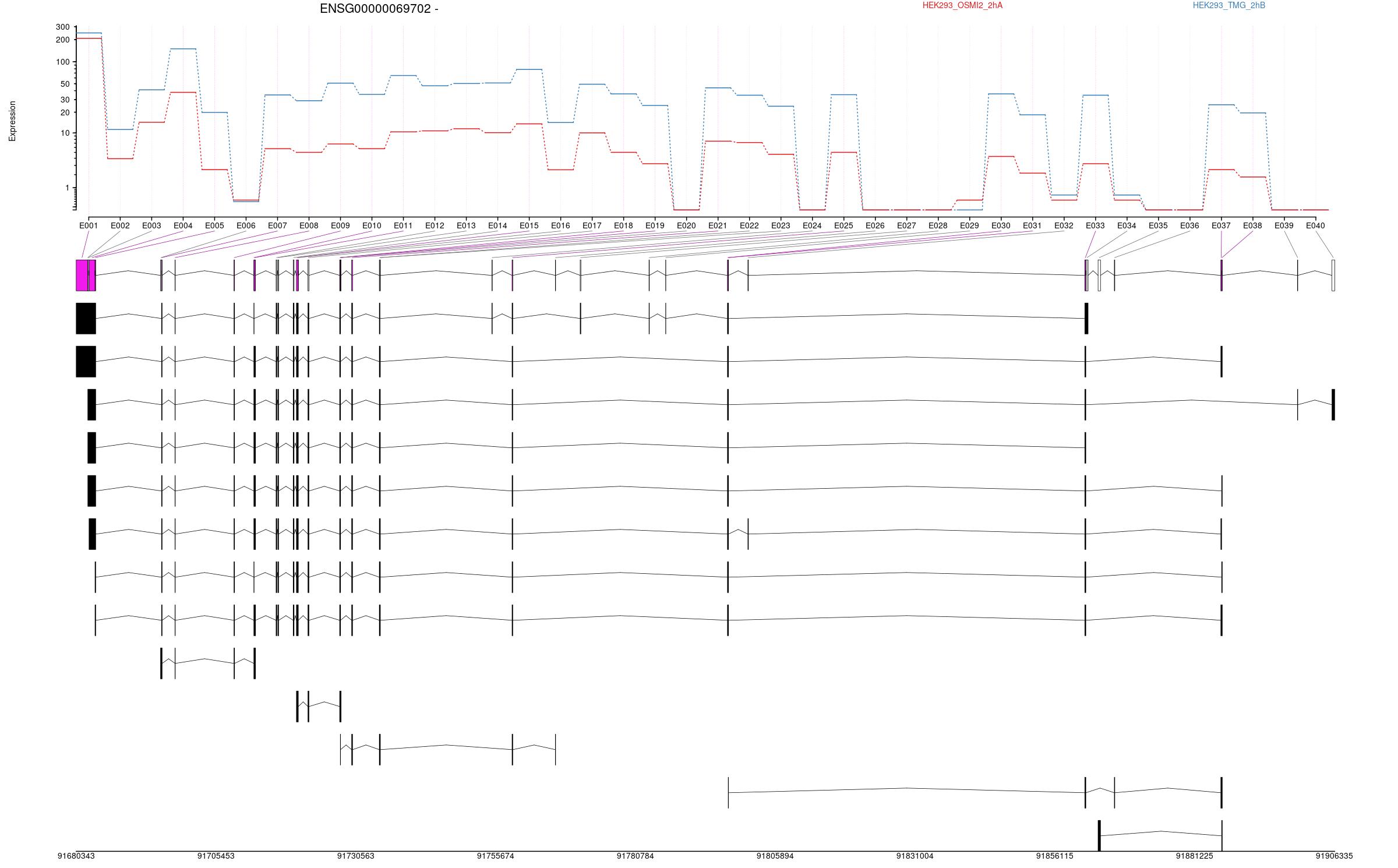Click exon label E001
Image resolution: width=1398 pixels, height=868 pixels.
point(89,225)
